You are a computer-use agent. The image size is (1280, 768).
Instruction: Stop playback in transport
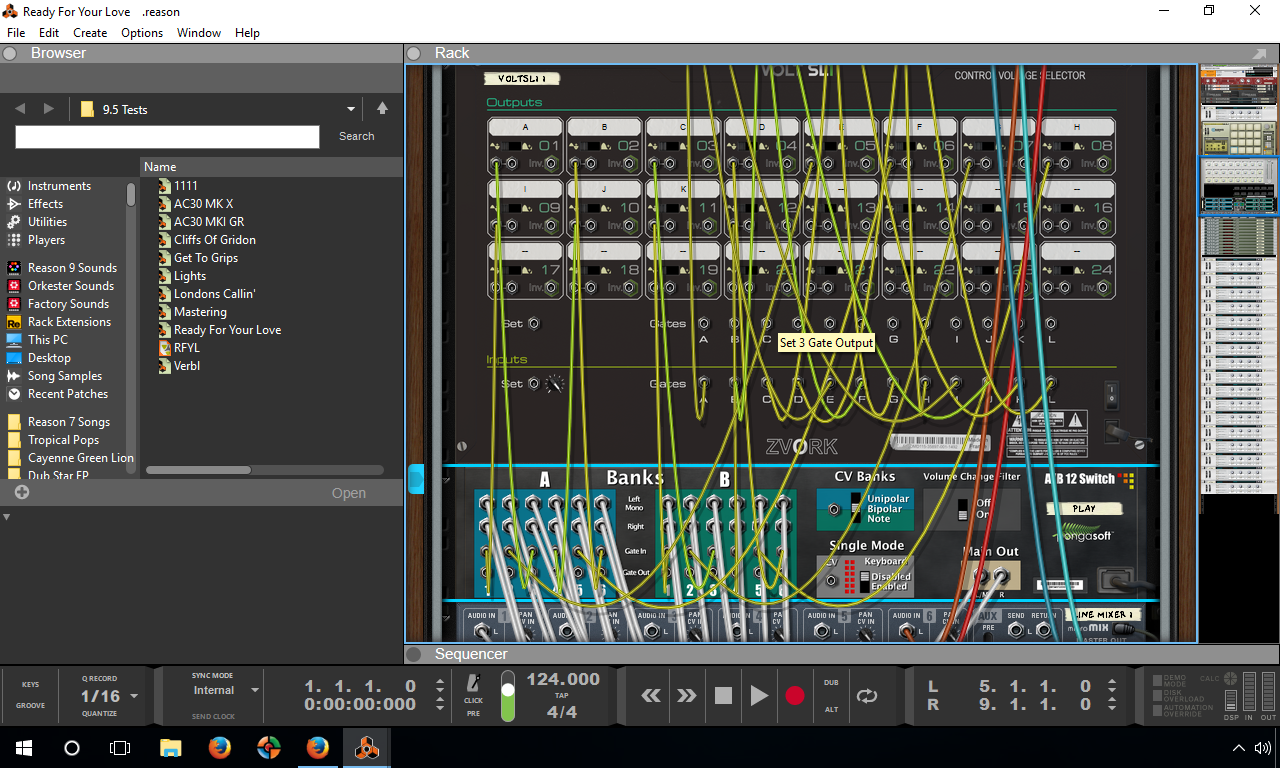coord(723,696)
